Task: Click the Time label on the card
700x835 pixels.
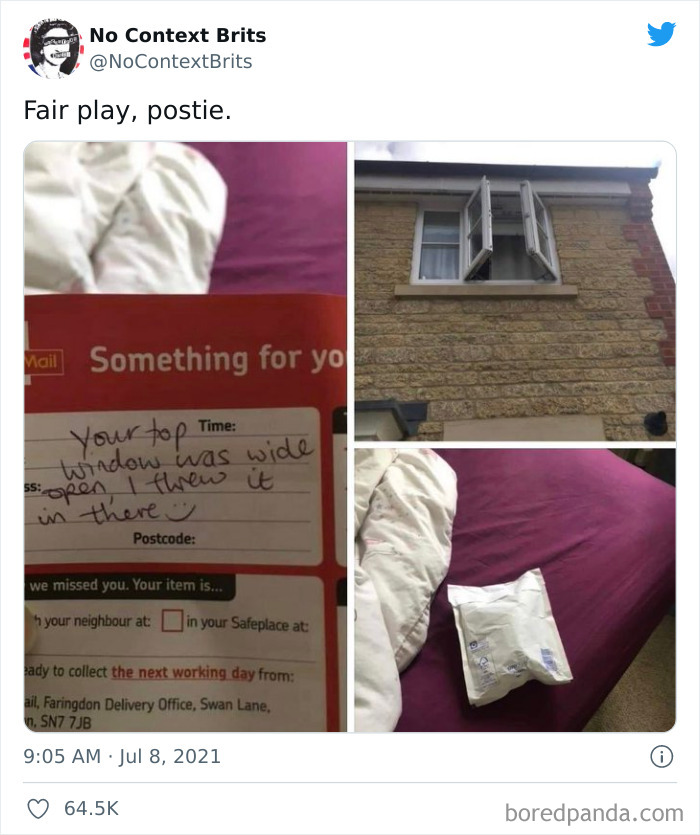Action: coord(217,426)
